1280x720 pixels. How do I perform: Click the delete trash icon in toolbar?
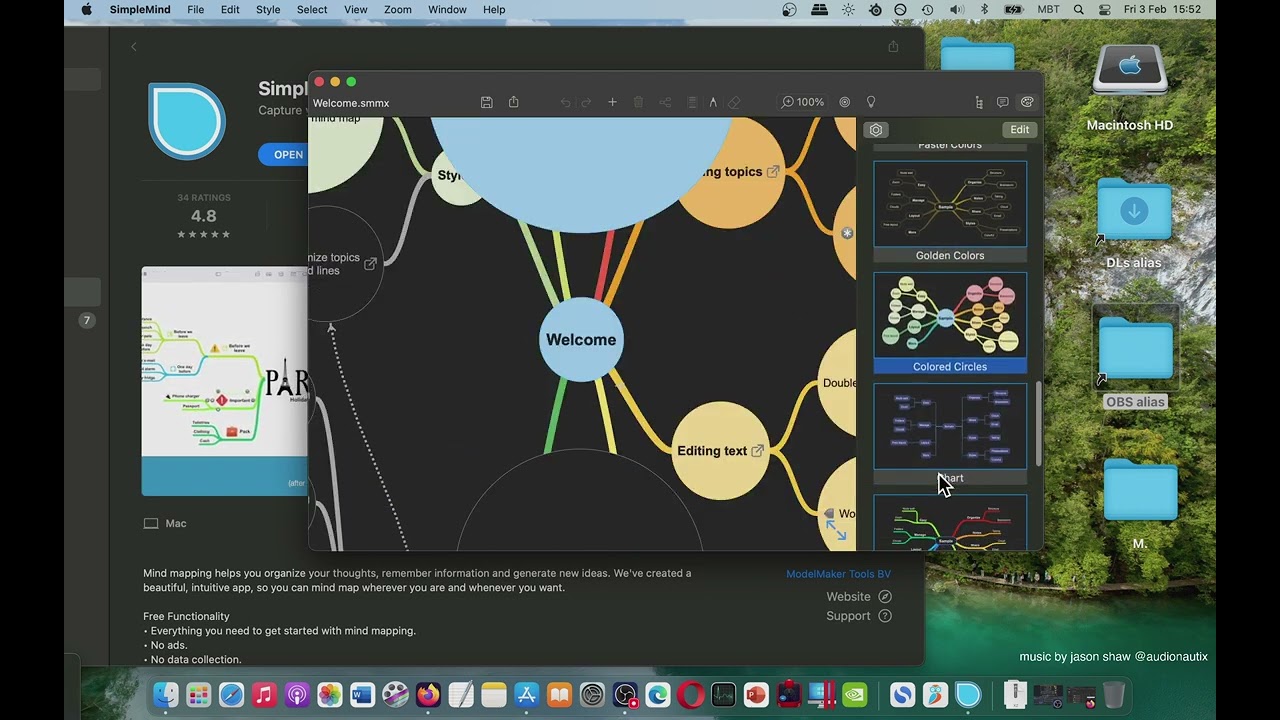click(x=638, y=102)
